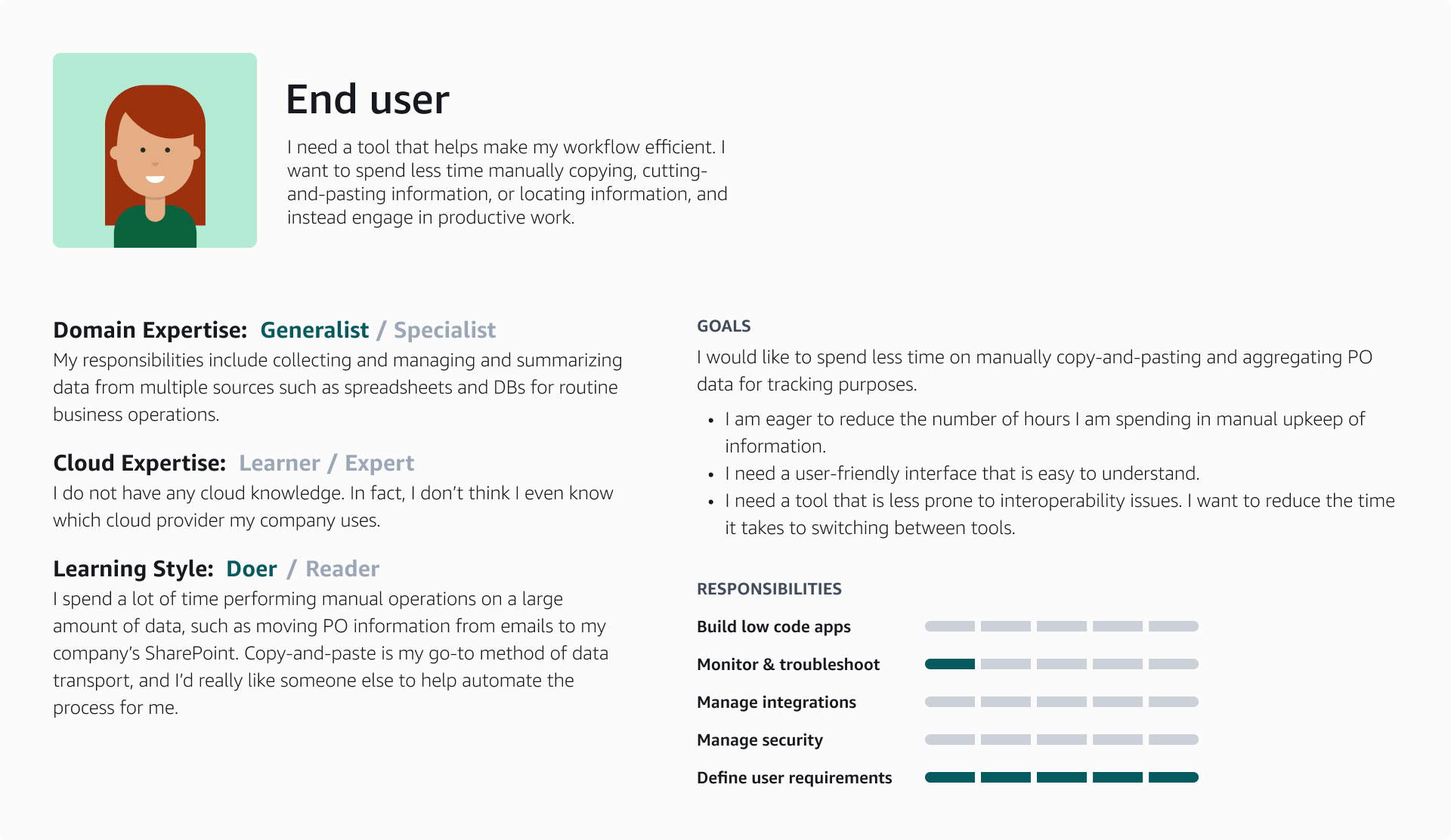Pick the Doer learning style
The width and height of the screenshot is (1451, 840).
click(x=252, y=569)
